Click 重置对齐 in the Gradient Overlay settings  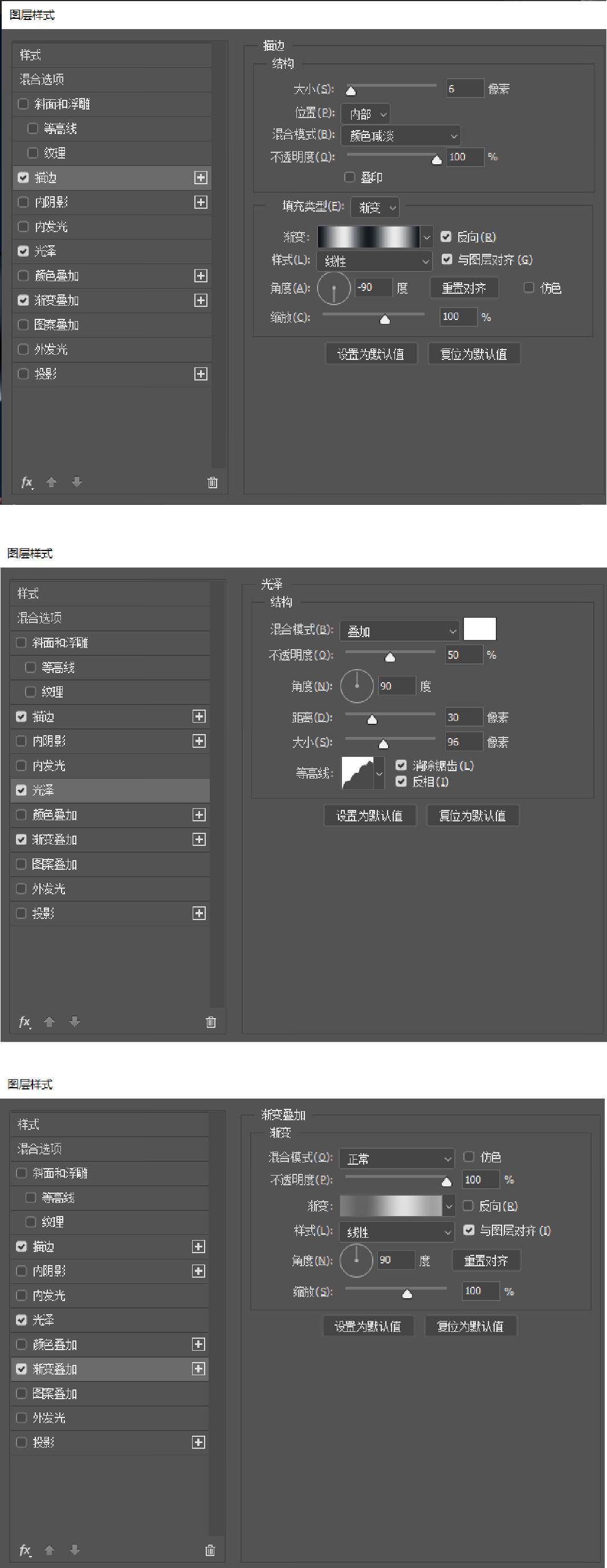click(x=486, y=1261)
